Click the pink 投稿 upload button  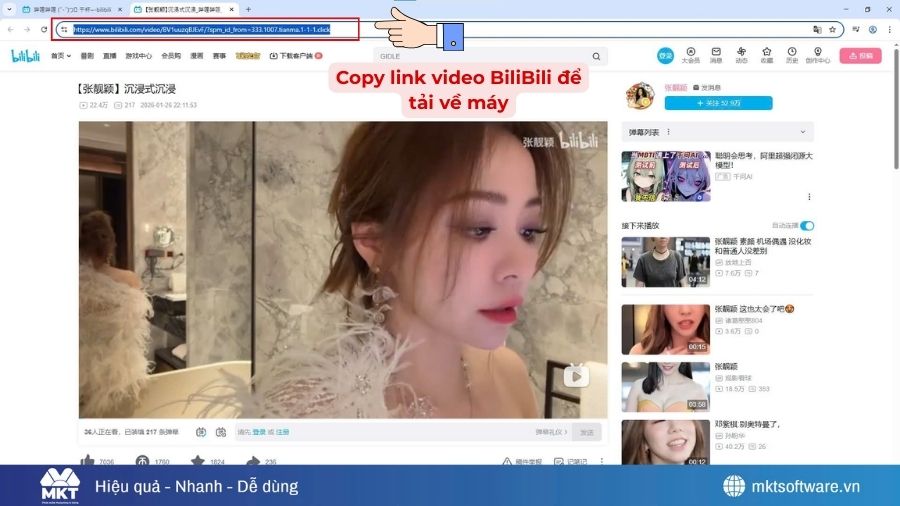click(x=860, y=56)
